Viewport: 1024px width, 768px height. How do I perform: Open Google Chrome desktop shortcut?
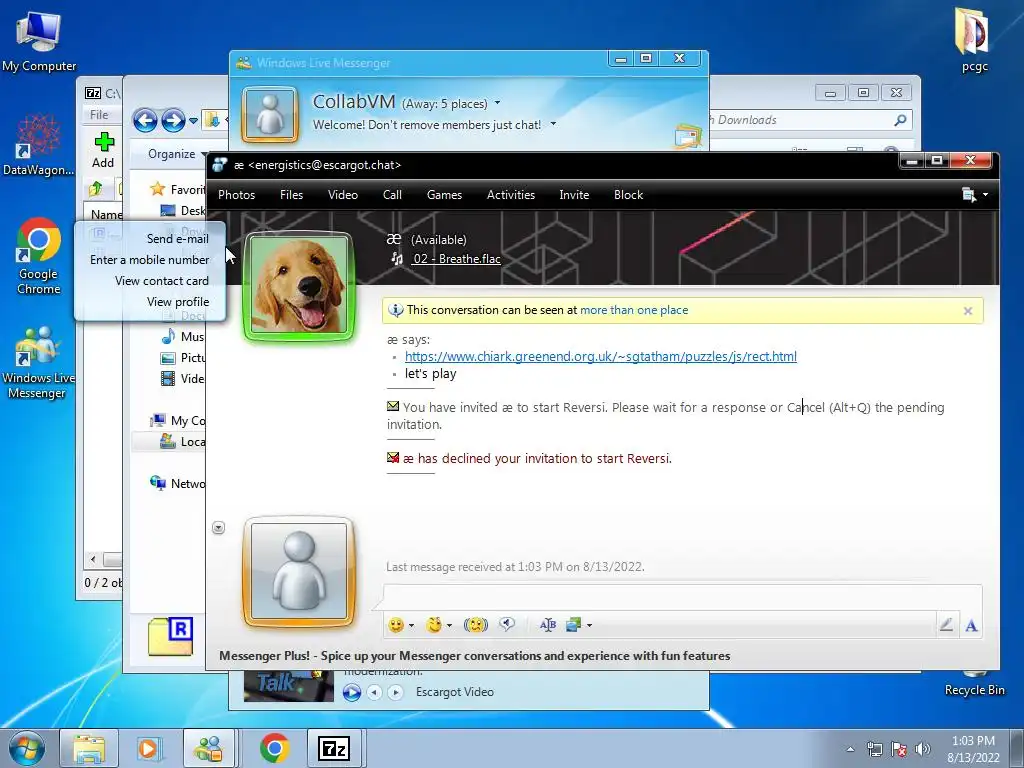pos(39,256)
